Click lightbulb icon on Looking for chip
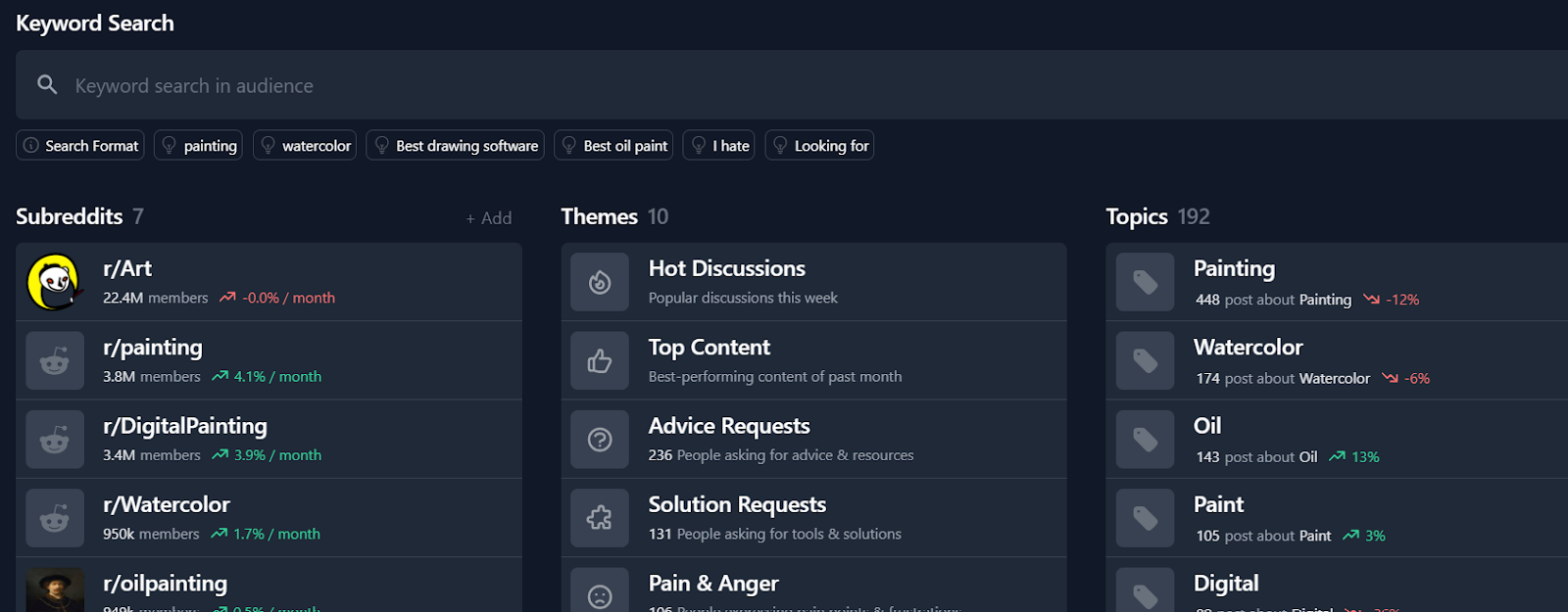The width and height of the screenshot is (1568, 612). pos(781,145)
